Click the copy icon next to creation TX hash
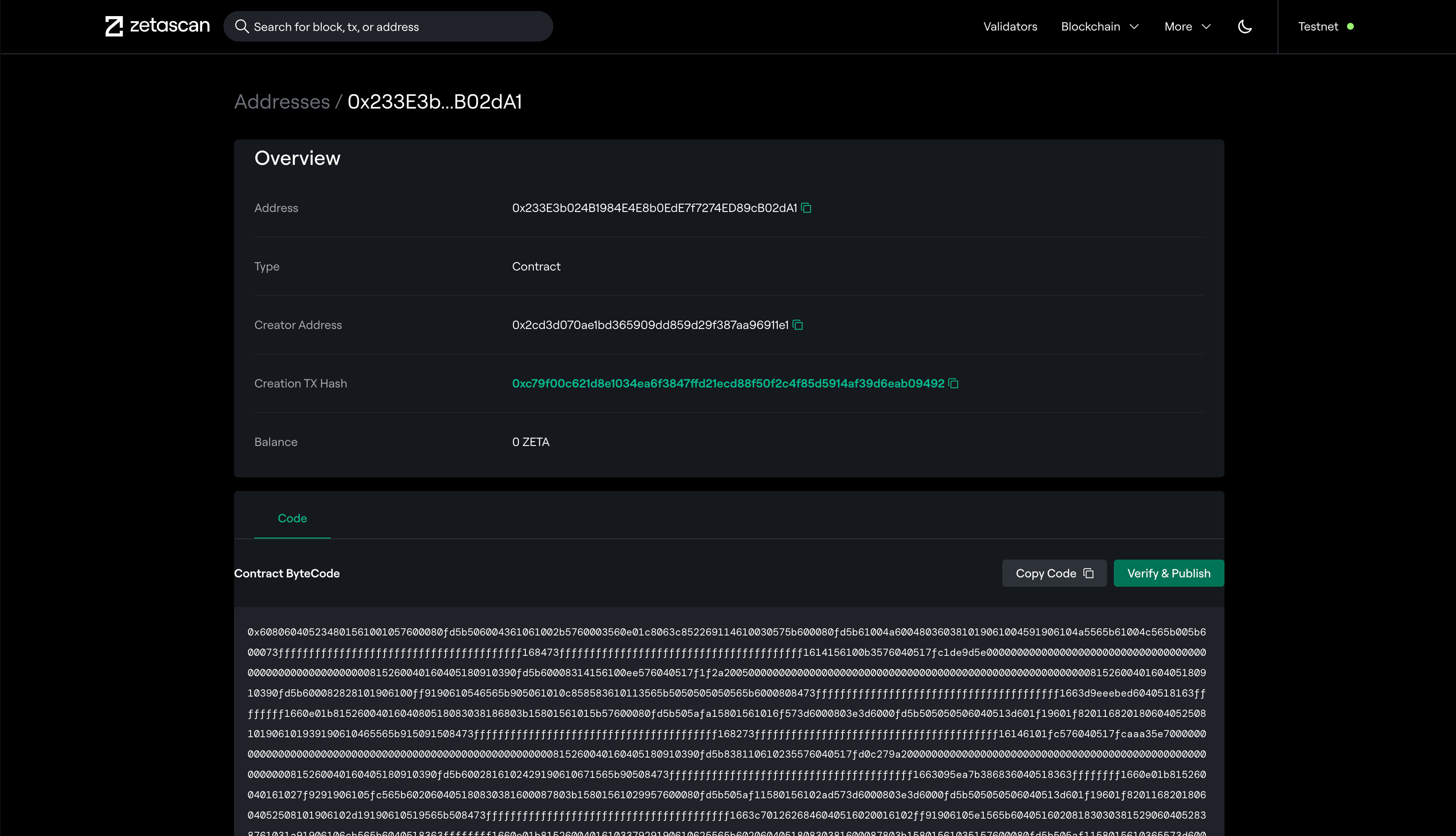The height and width of the screenshot is (836, 1456). 954,383
